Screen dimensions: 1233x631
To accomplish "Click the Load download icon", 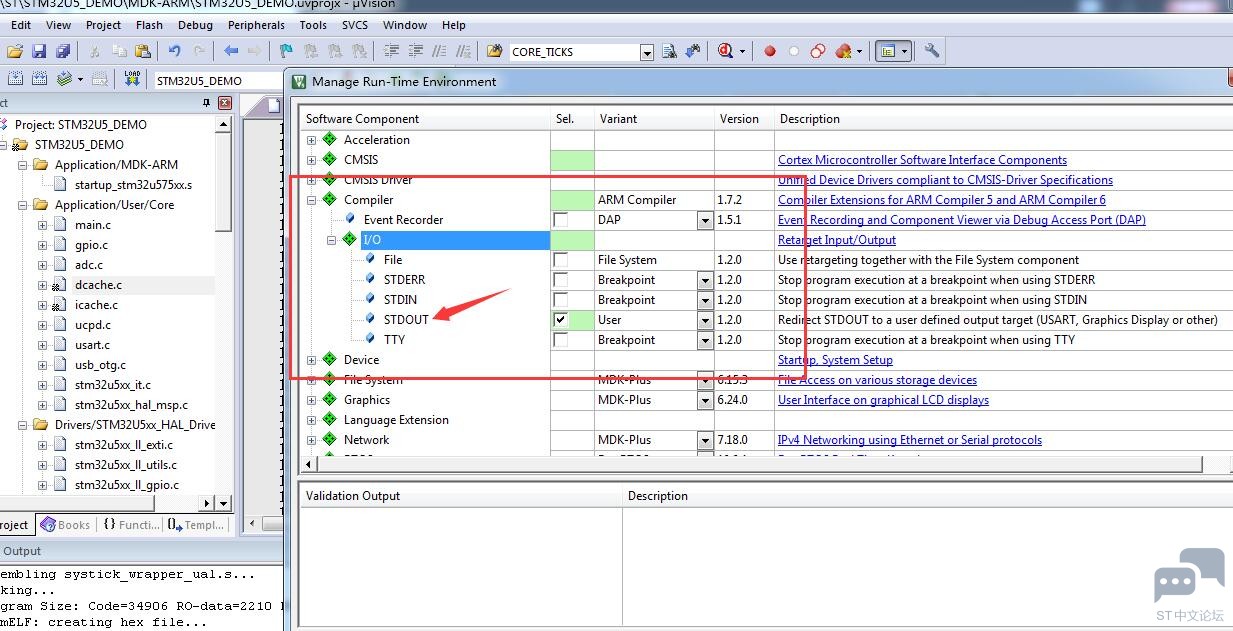I will 132,79.
